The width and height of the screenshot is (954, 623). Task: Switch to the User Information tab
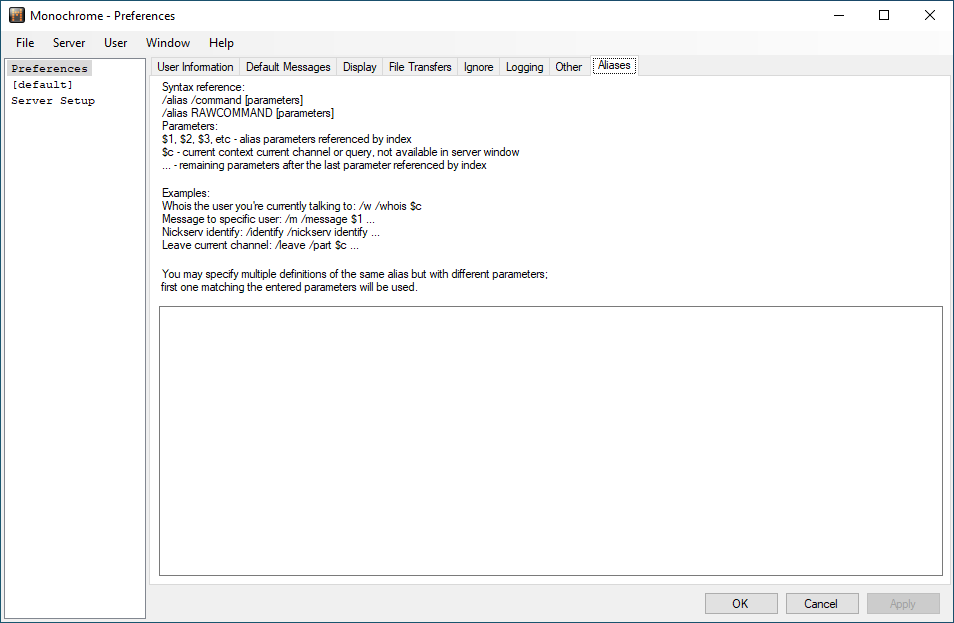tap(195, 67)
